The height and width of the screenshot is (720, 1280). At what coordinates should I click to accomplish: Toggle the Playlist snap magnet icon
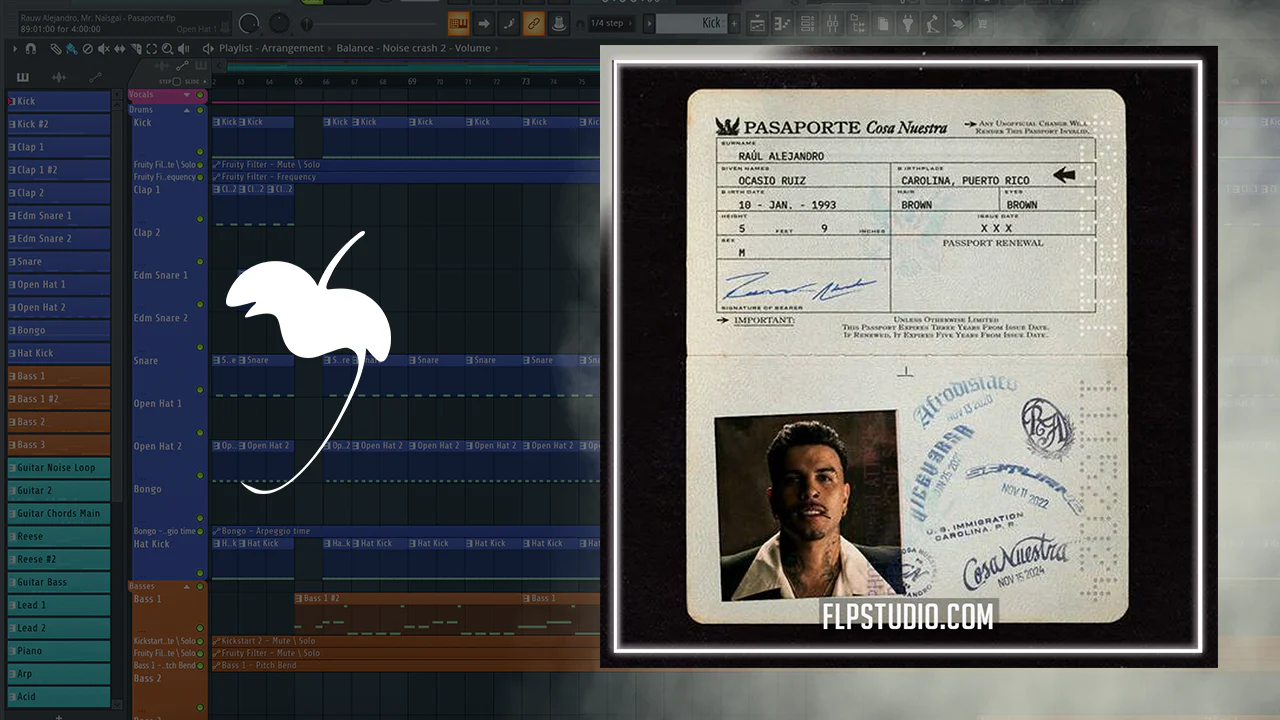[x=31, y=48]
